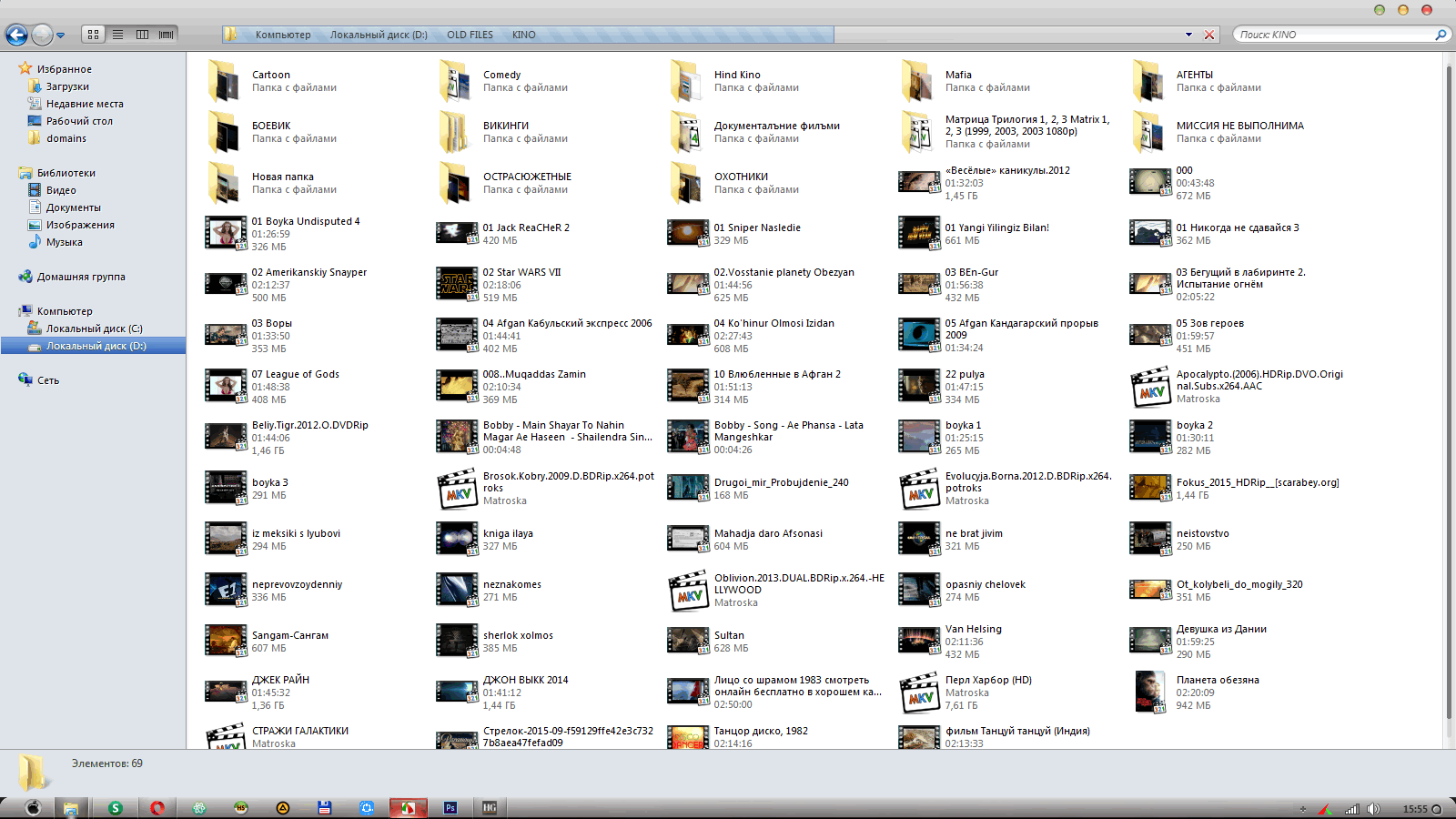1456x819 pixels.
Task: Switch to the columns view layout
Action: click(x=142, y=35)
